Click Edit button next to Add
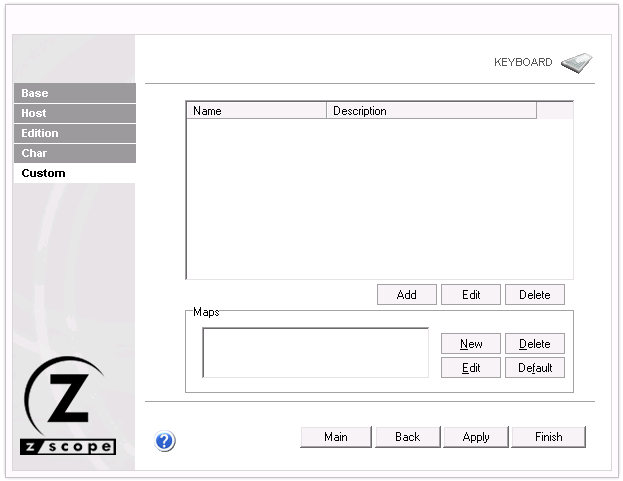 (471, 295)
